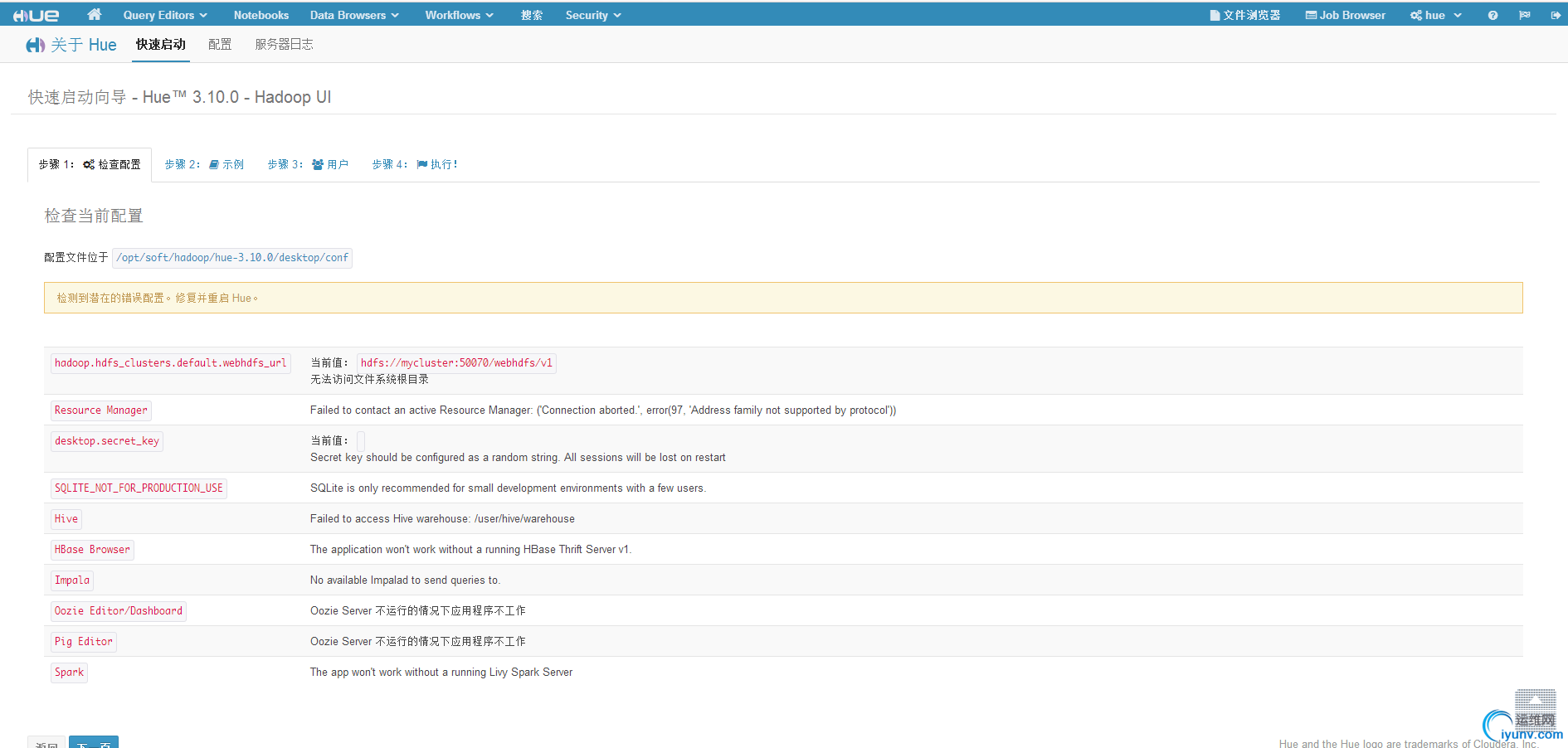Click the HBase Browser label
The width and height of the screenshot is (1568, 748).
coord(92,550)
